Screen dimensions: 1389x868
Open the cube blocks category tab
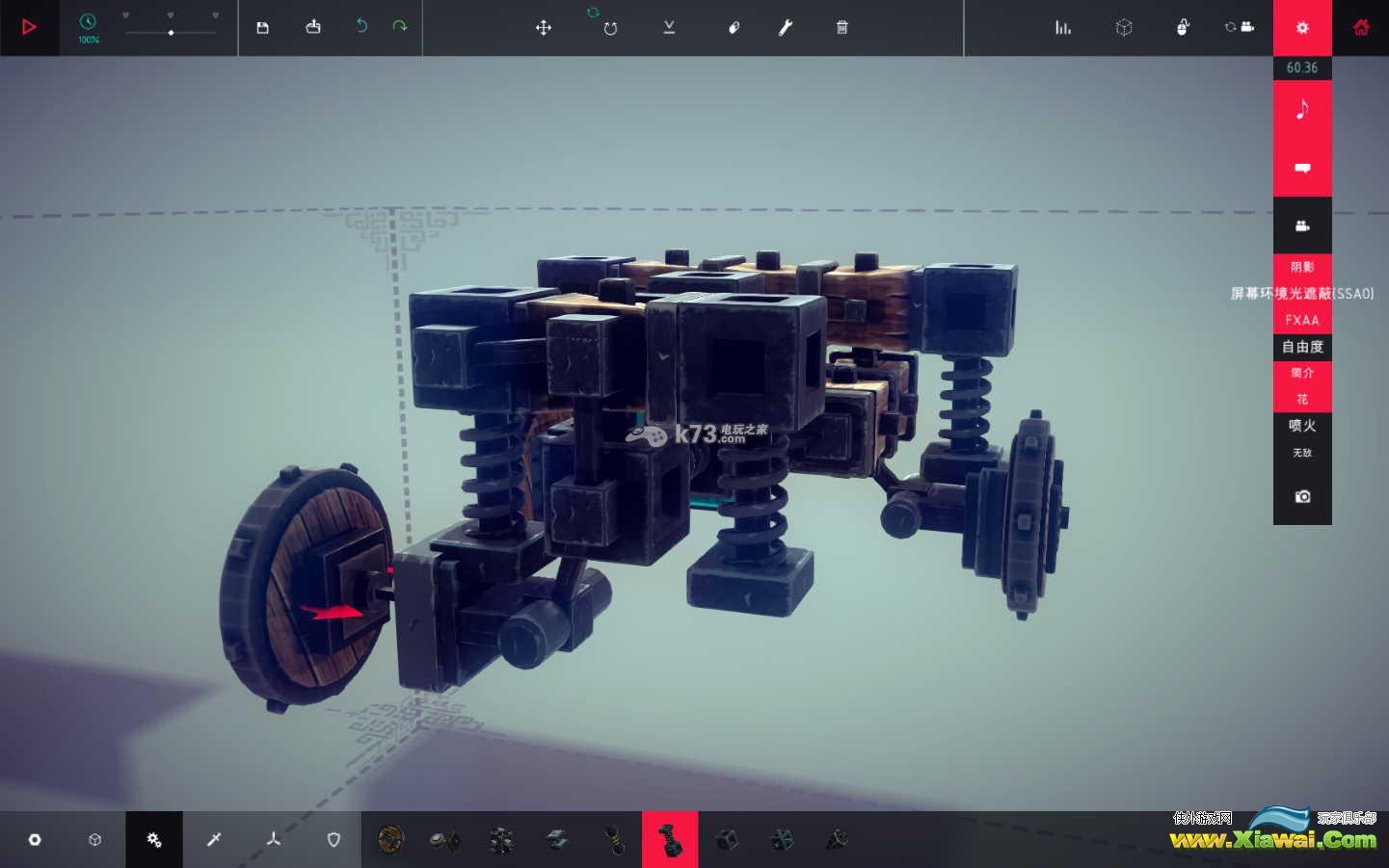pyautogui.click(x=94, y=839)
